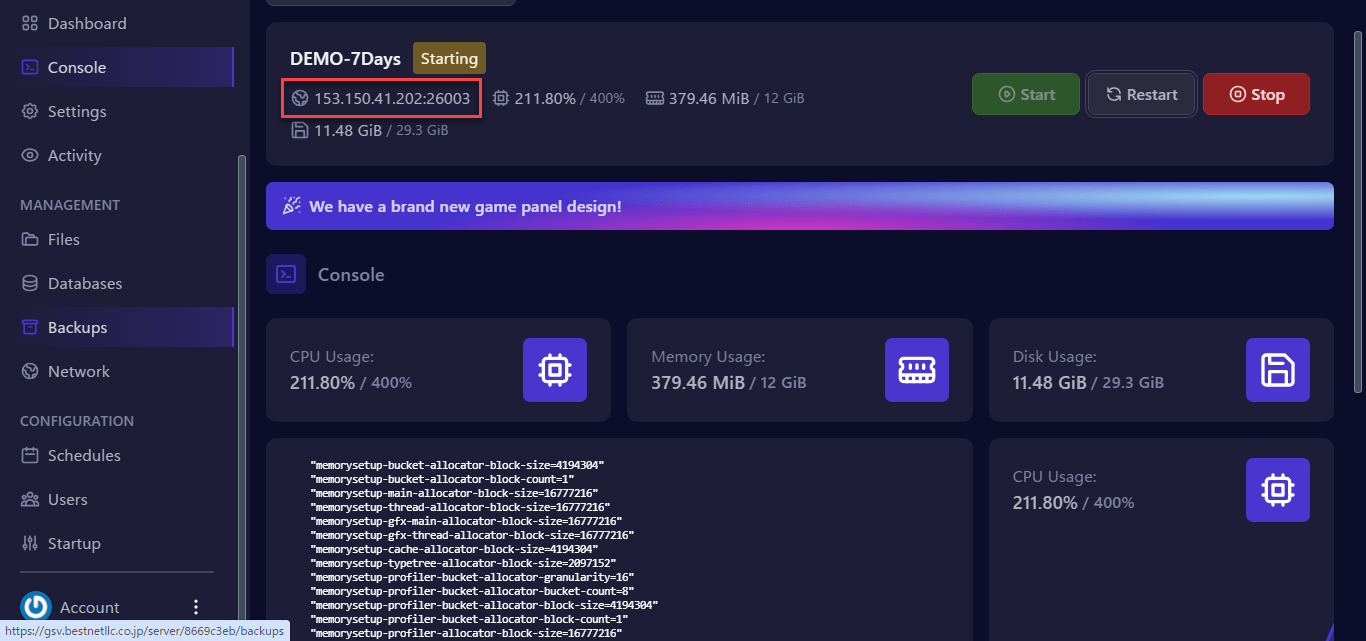This screenshot has width=1366, height=641.
Task: Click the Backups archive icon
Action: (30, 327)
